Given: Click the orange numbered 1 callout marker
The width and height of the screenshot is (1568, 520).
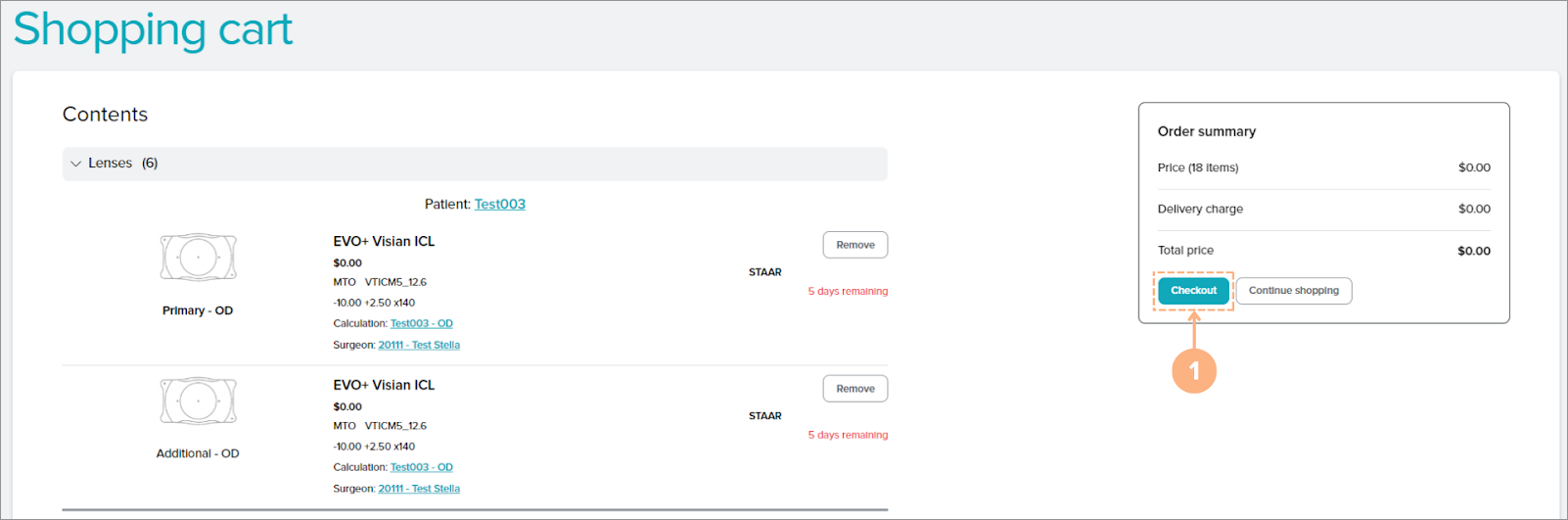Looking at the screenshot, I should [1194, 371].
